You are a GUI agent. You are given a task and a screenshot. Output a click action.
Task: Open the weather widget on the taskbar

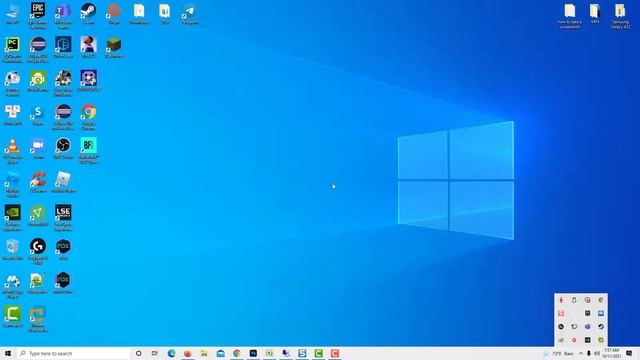coord(558,353)
